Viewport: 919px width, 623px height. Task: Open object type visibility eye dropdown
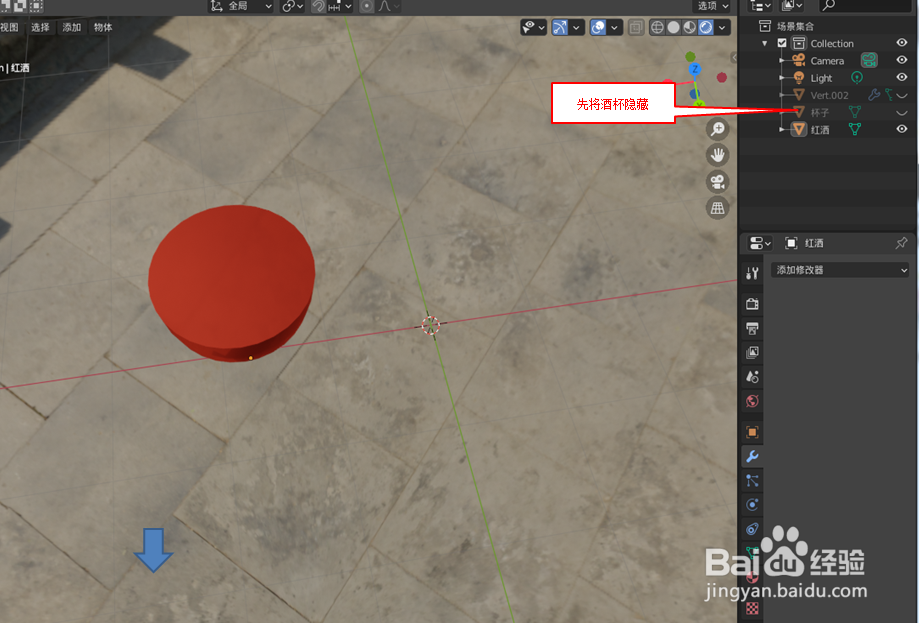coord(533,27)
